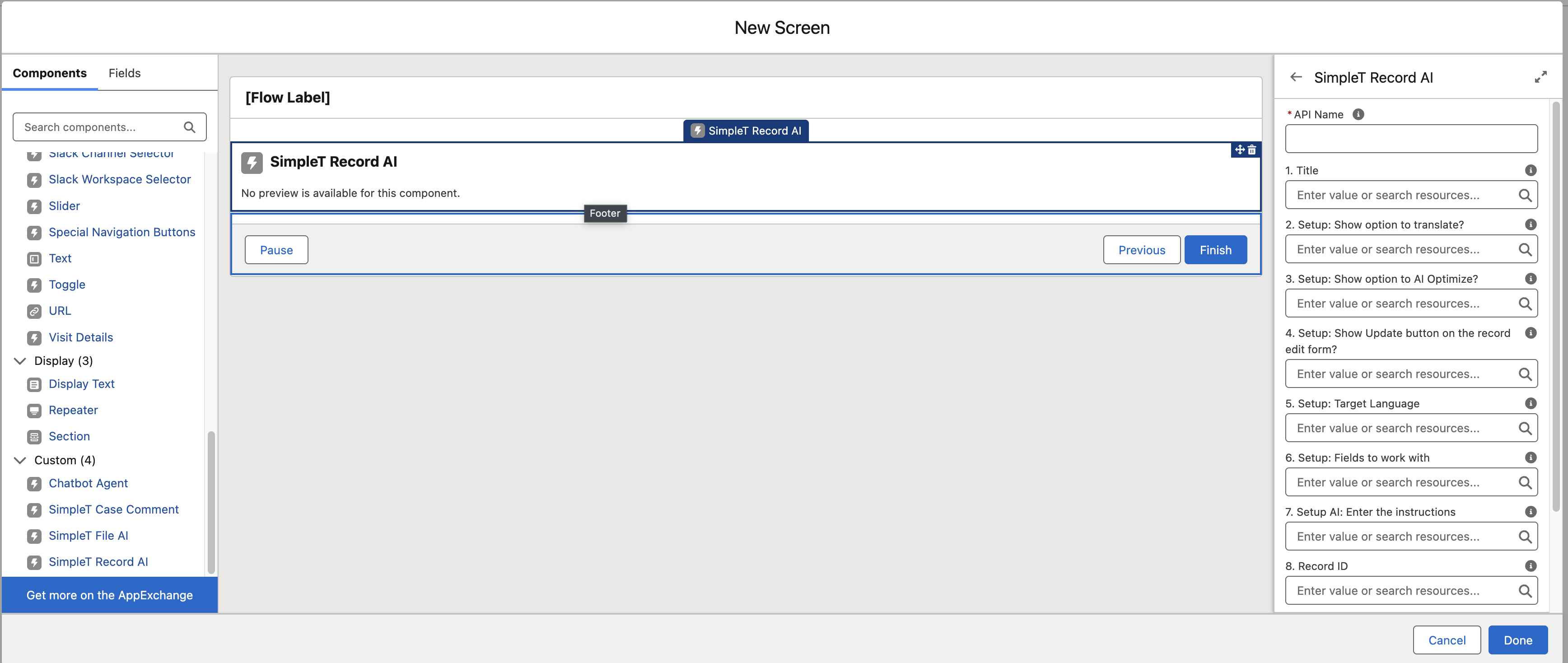Collapse the Display (3) section

19,361
